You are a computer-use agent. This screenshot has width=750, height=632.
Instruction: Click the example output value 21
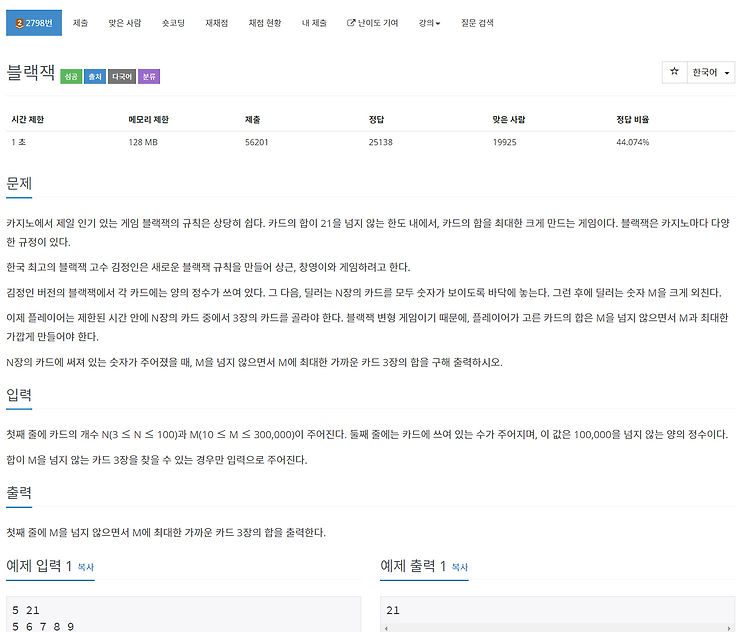[x=393, y=610]
